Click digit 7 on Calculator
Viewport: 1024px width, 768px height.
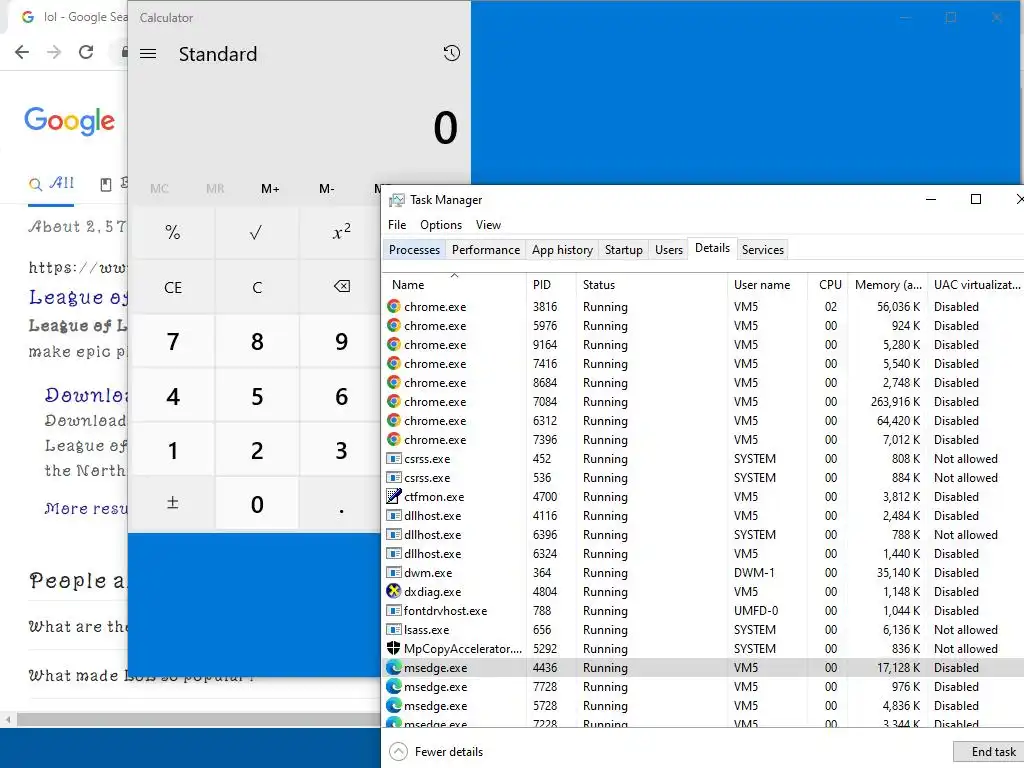172,341
